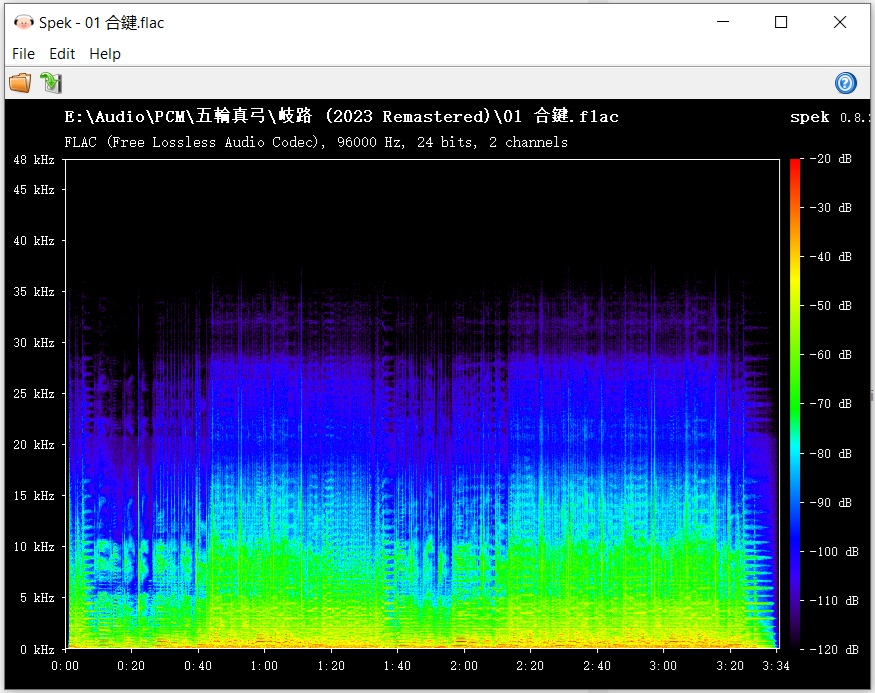Click the 2:40 time label
This screenshot has height=693, width=875.
point(597,666)
